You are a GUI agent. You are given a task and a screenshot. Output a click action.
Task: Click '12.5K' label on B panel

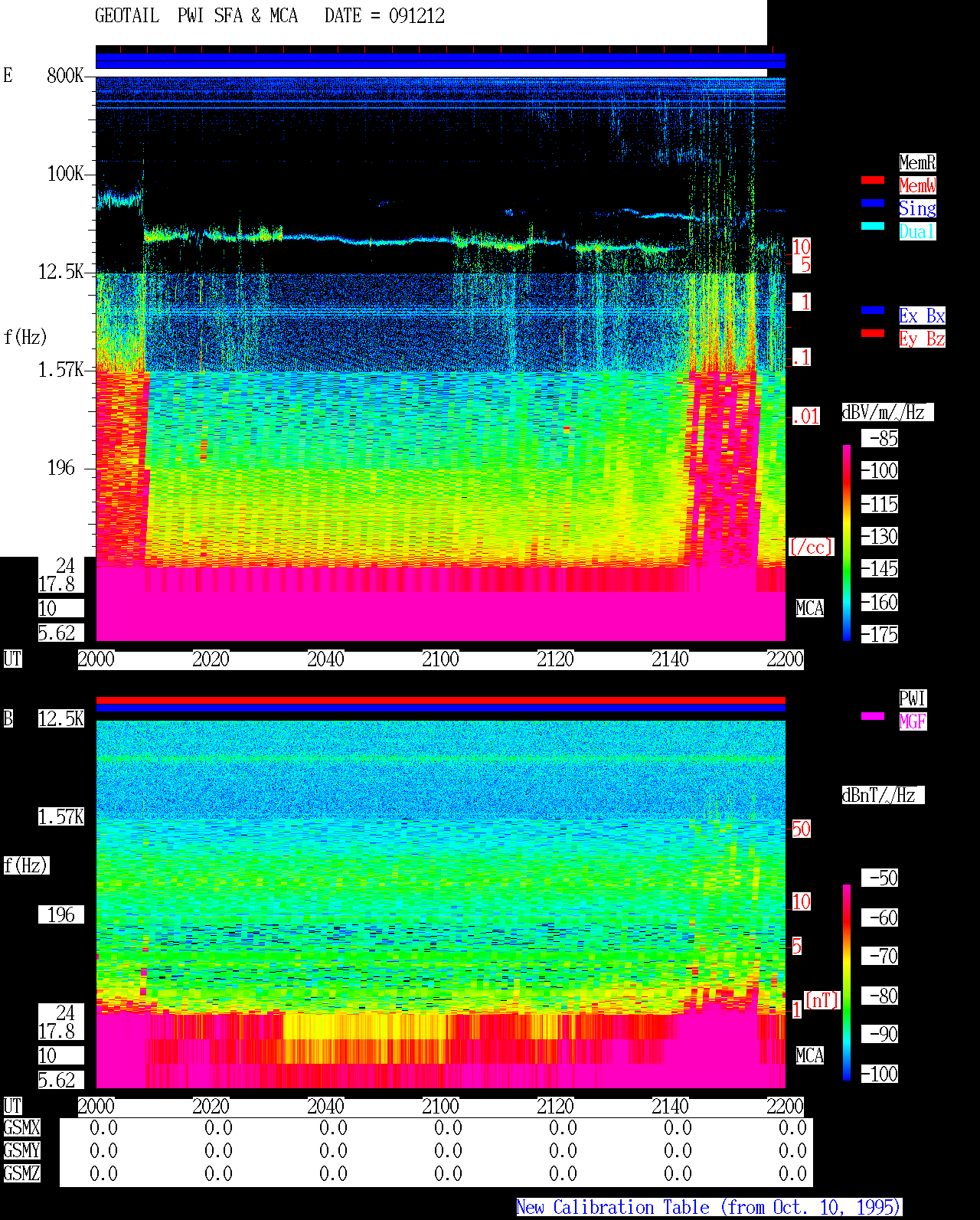coord(61,718)
